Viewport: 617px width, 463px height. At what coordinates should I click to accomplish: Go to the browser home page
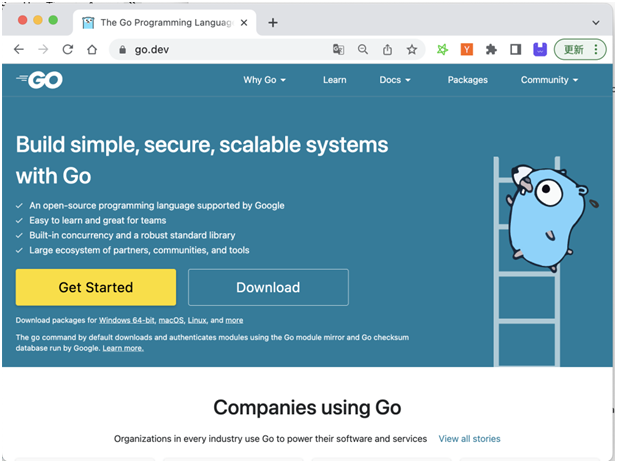(x=92, y=50)
